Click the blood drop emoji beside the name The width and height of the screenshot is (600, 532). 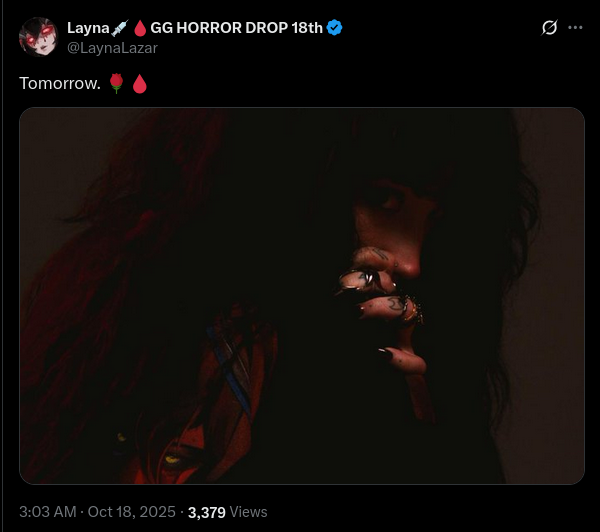(x=140, y=28)
